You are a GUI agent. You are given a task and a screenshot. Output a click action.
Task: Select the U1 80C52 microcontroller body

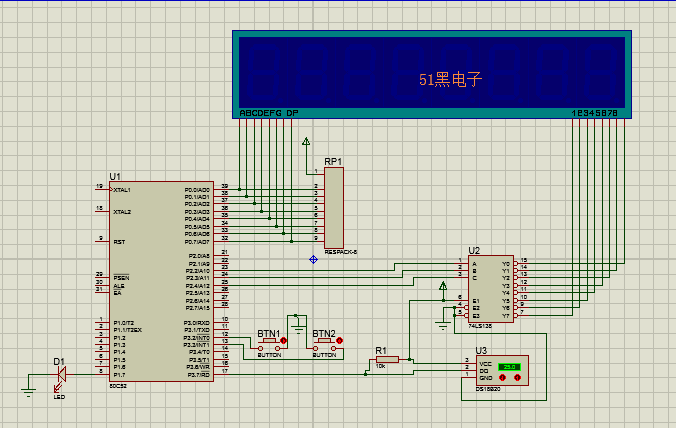coord(161,281)
